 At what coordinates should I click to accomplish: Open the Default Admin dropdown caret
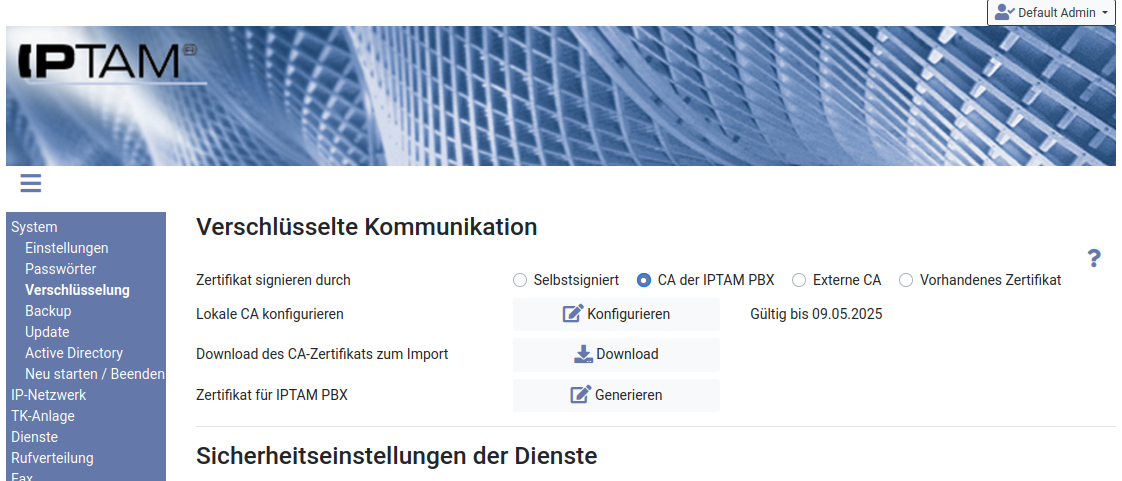1104,13
